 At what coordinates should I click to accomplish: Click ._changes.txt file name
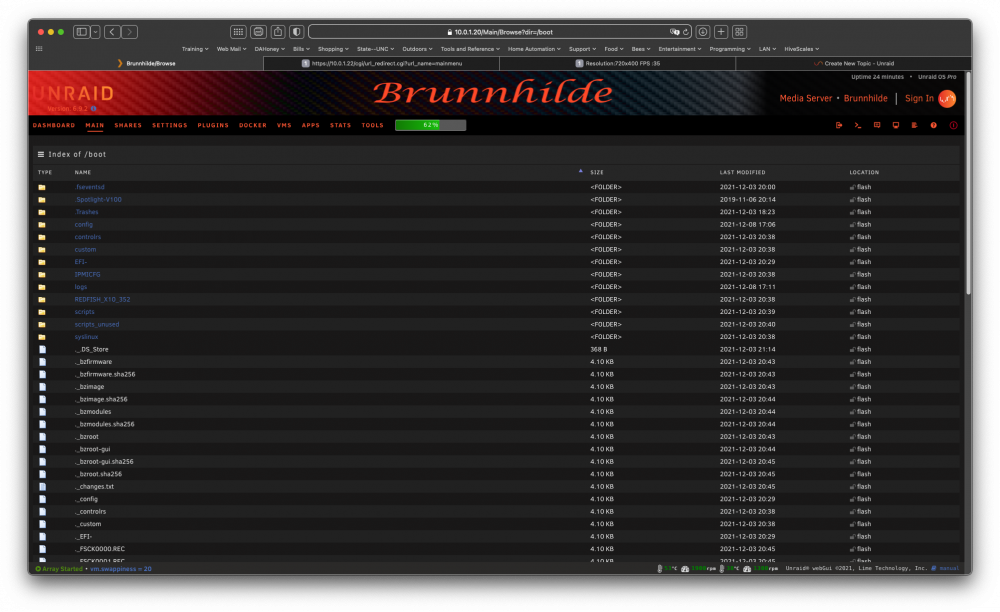point(95,486)
